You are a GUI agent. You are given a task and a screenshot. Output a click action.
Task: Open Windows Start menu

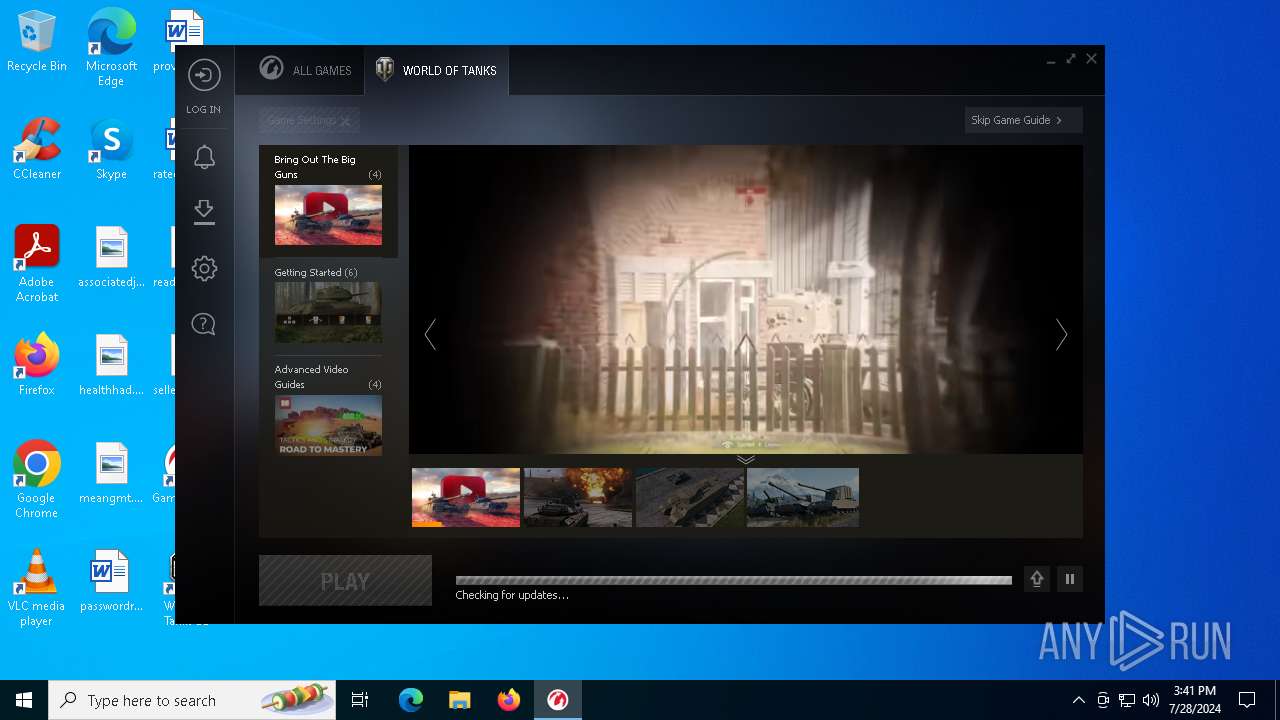coord(24,700)
